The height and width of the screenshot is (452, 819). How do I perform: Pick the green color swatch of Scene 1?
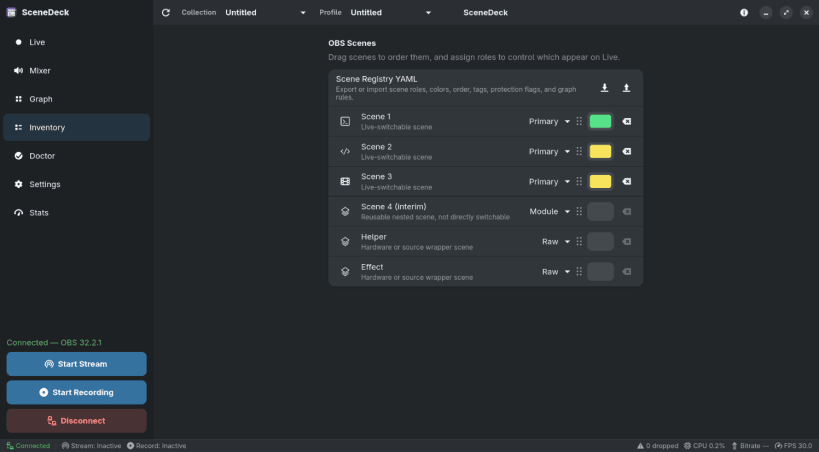click(x=600, y=121)
